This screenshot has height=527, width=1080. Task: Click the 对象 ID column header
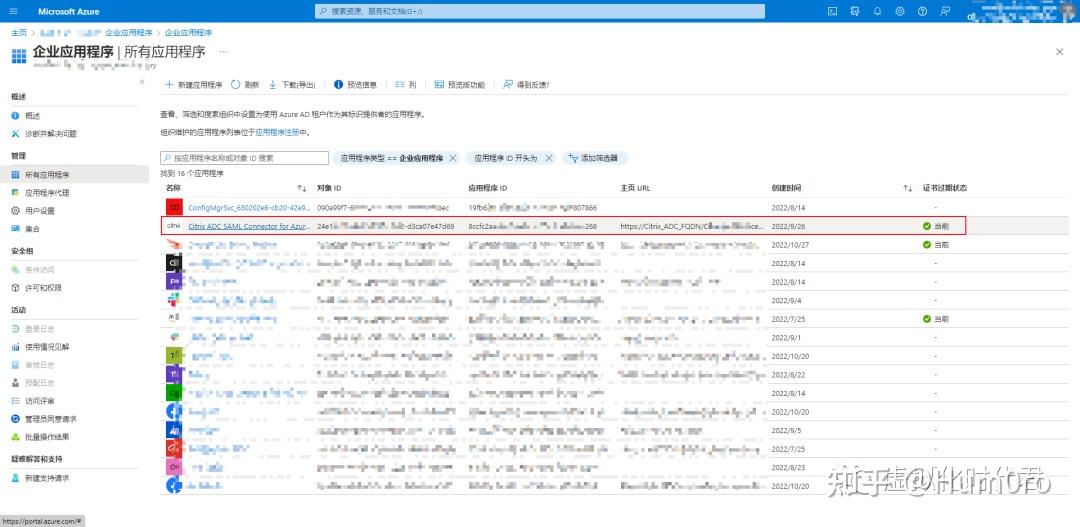tap(329, 188)
